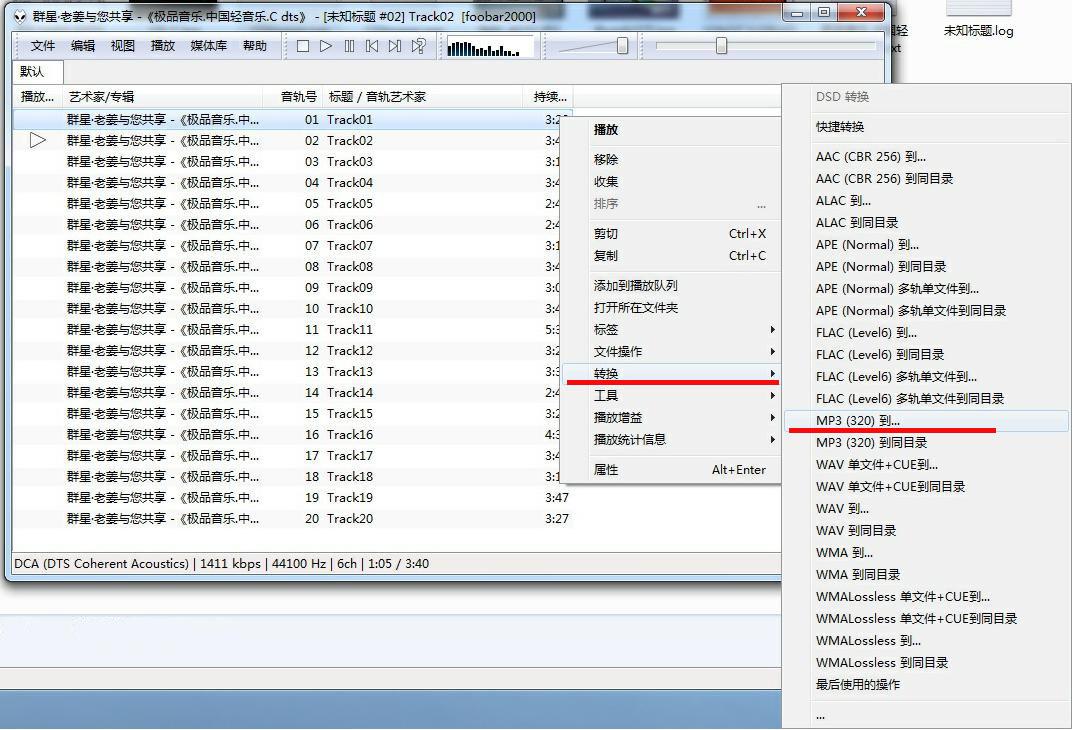Select the Track05 playlist row
Viewport: 1072px width, 730px height.
(x=293, y=204)
